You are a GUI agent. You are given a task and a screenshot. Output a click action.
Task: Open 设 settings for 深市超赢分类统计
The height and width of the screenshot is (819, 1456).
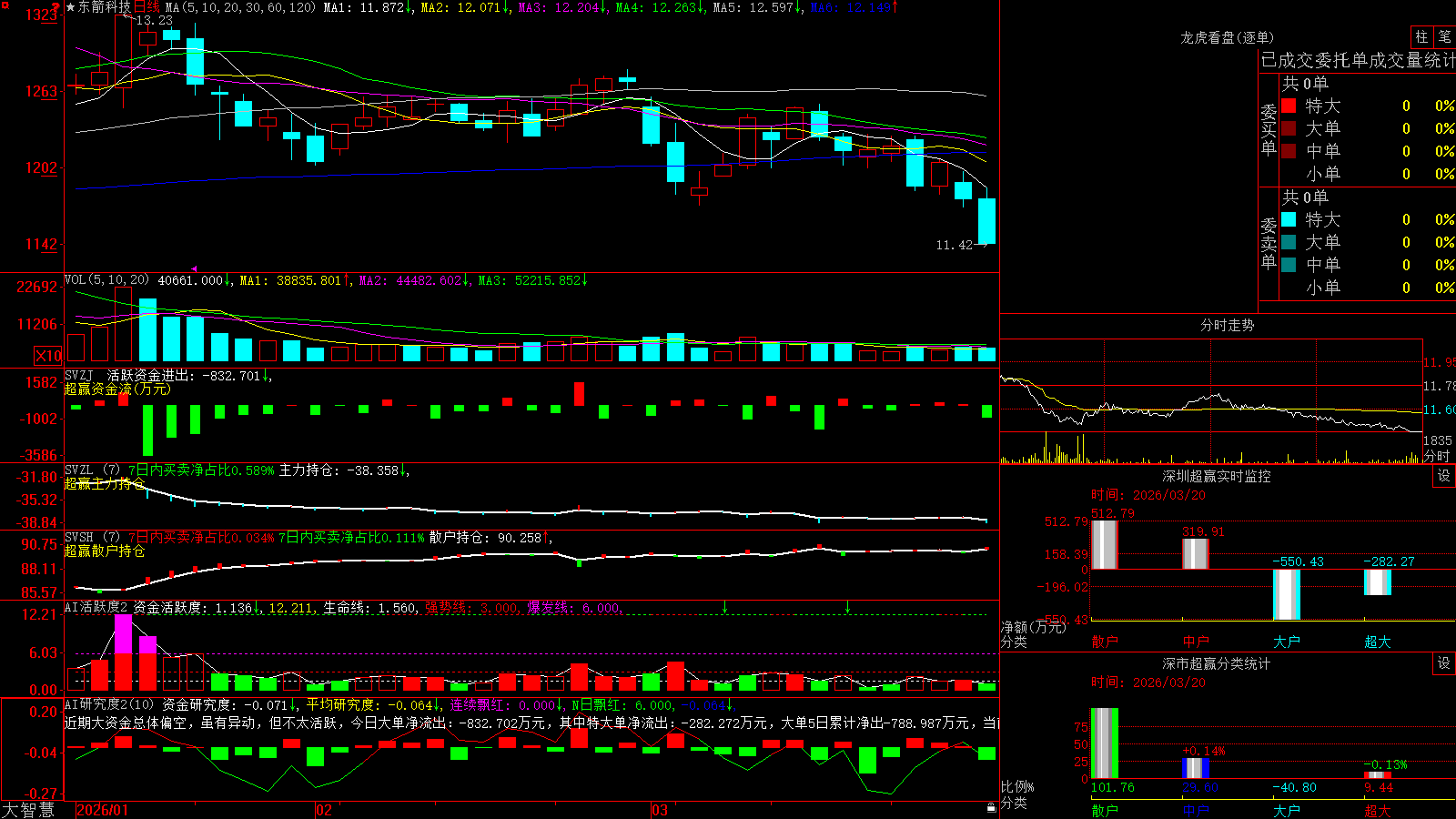pyautogui.click(x=1444, y=663)
